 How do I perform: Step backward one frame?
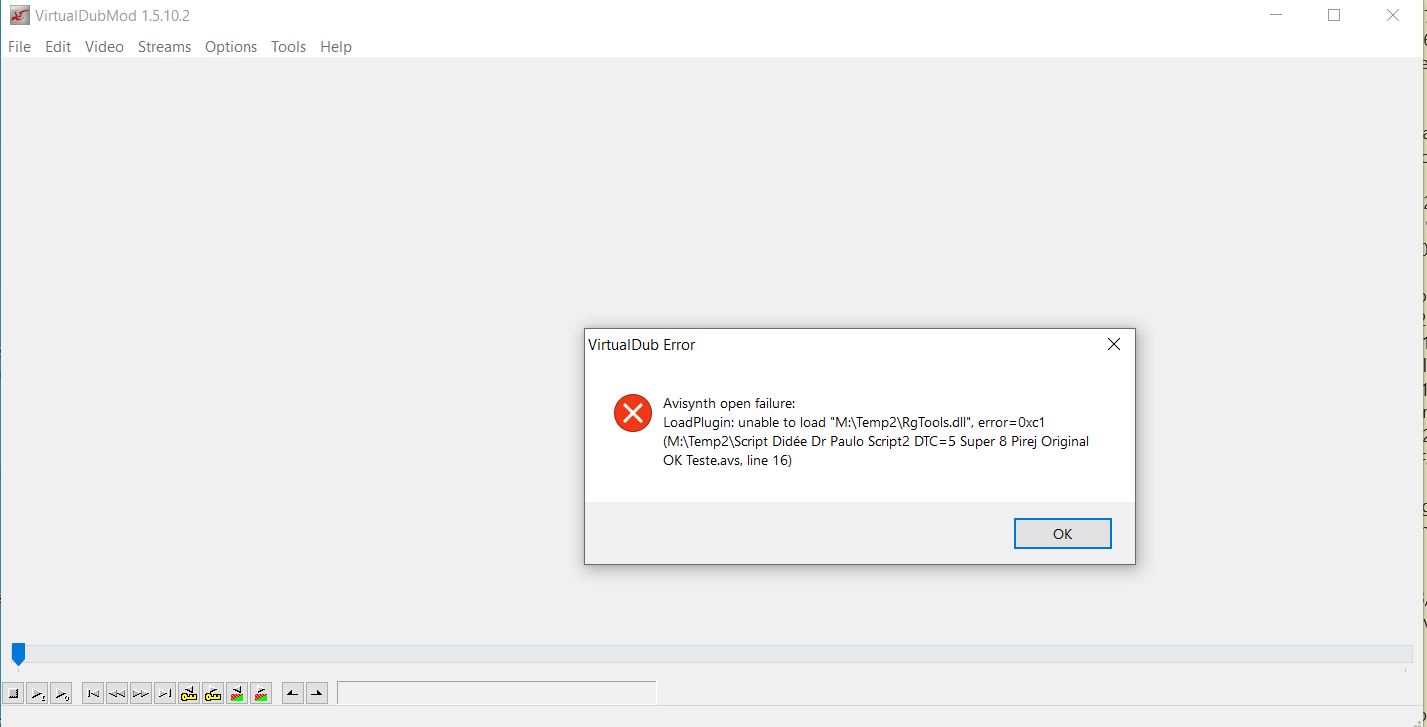tap(117, 693)
